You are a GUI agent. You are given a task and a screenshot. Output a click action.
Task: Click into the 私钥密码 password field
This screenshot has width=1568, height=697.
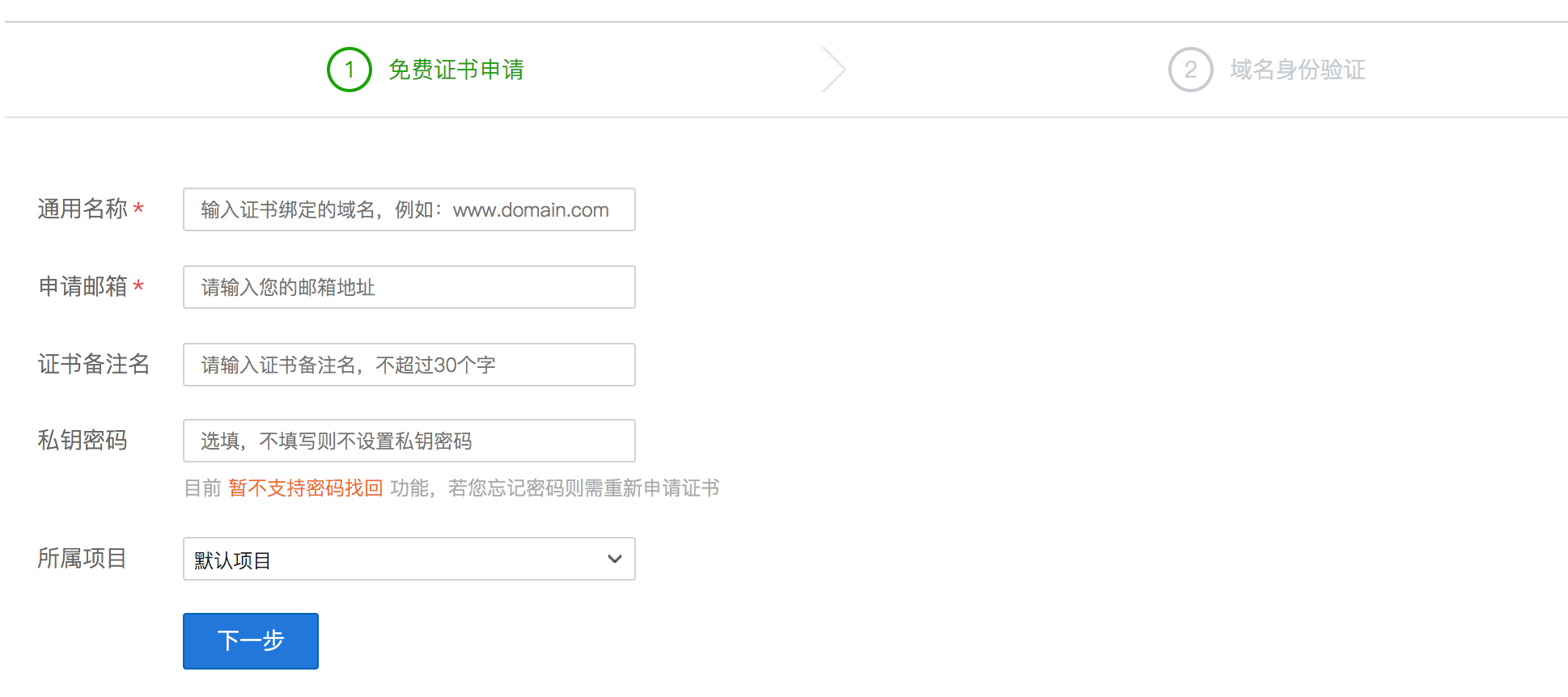409,441
